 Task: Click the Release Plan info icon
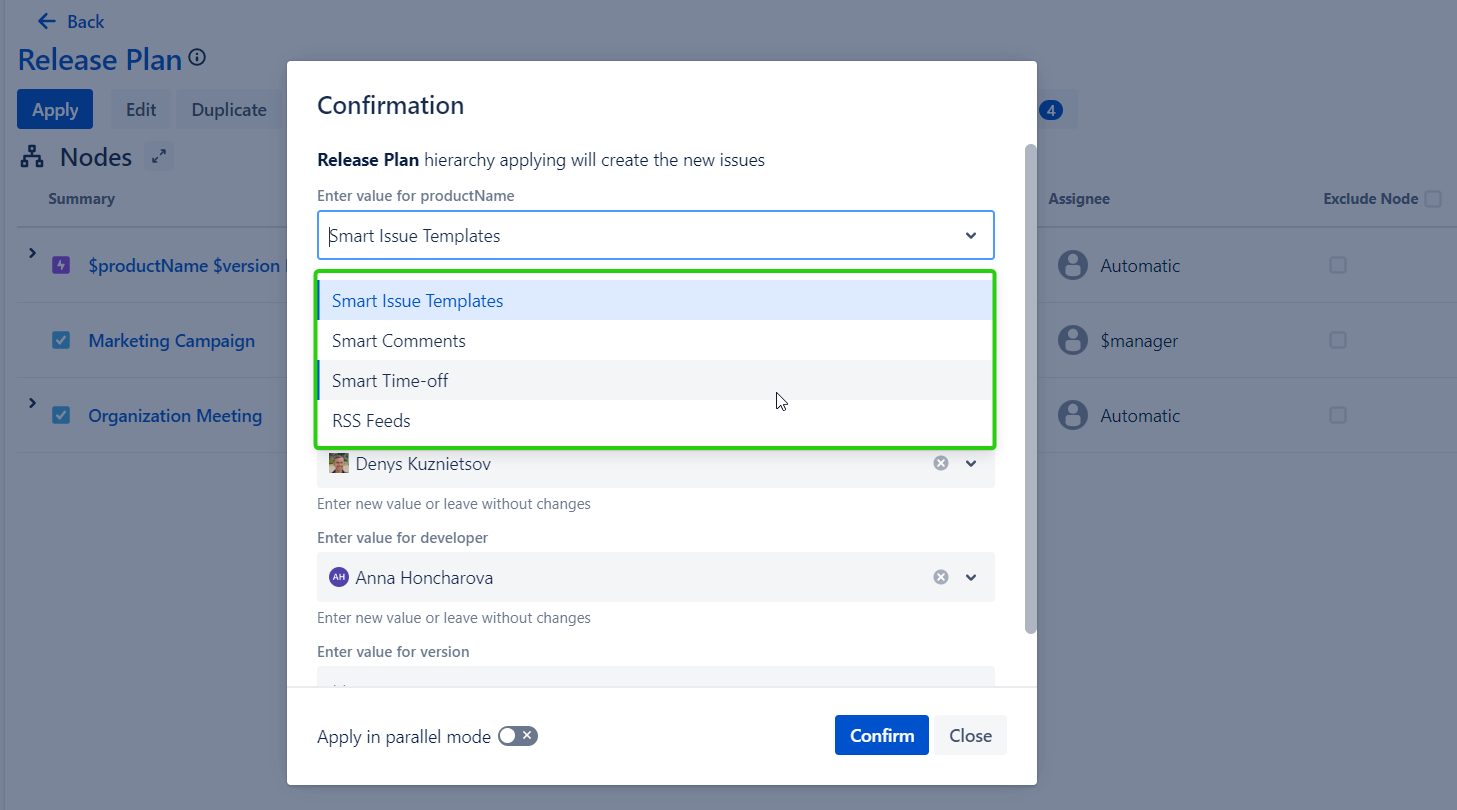[x=197, y=58]
